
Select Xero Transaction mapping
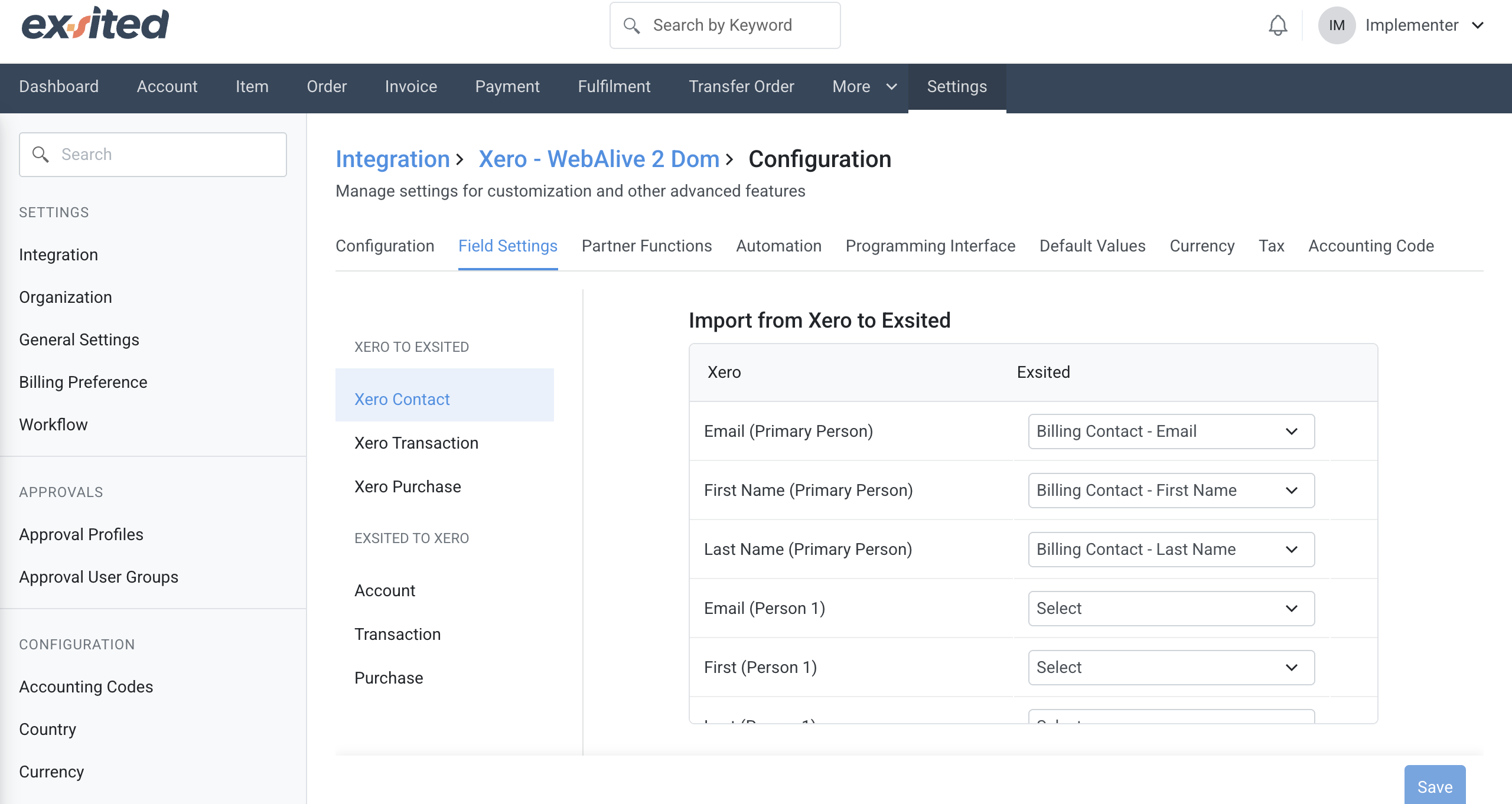[x=416, y=443]
